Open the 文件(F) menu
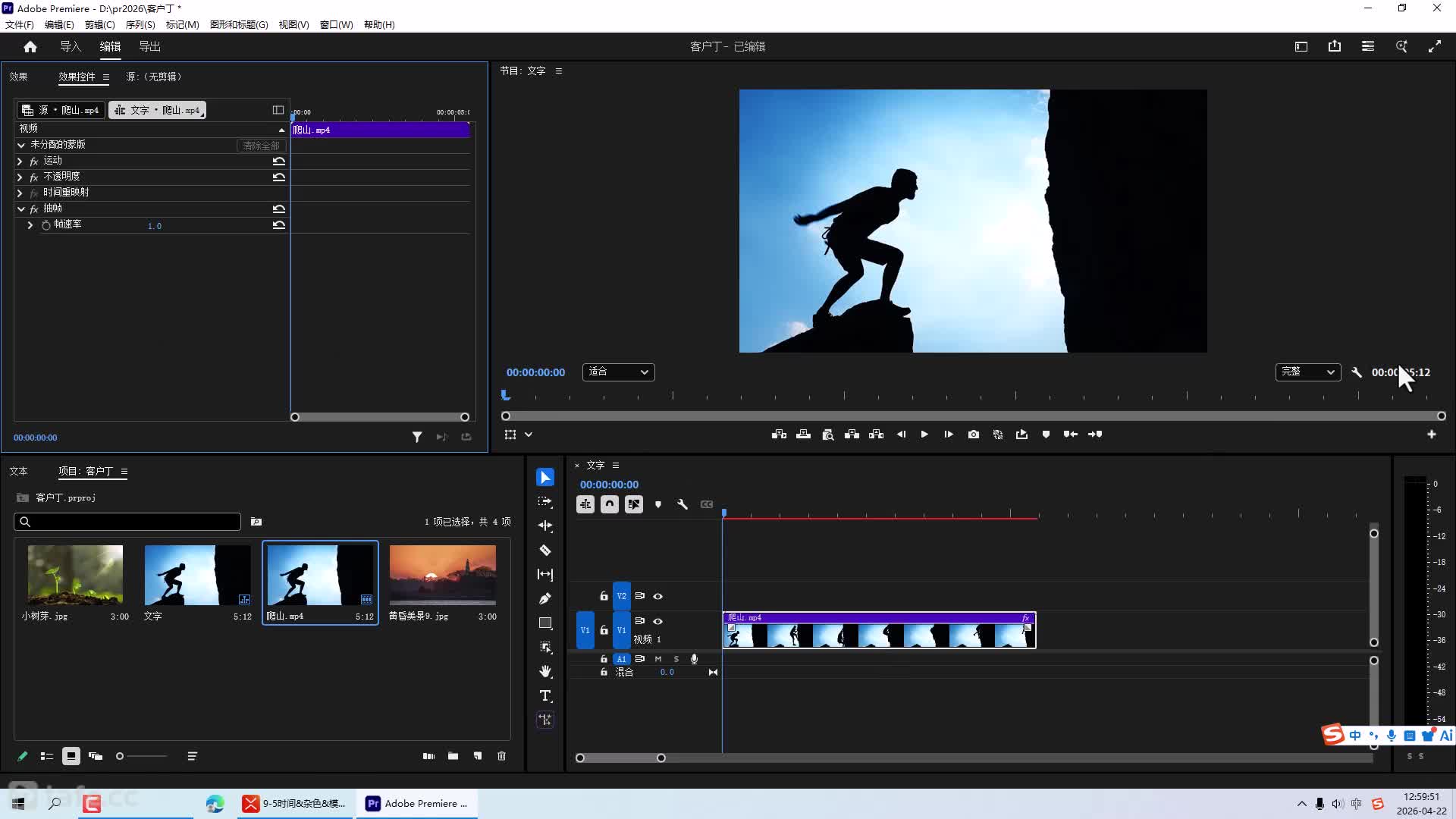The image size is (1456, 819). 20,24
